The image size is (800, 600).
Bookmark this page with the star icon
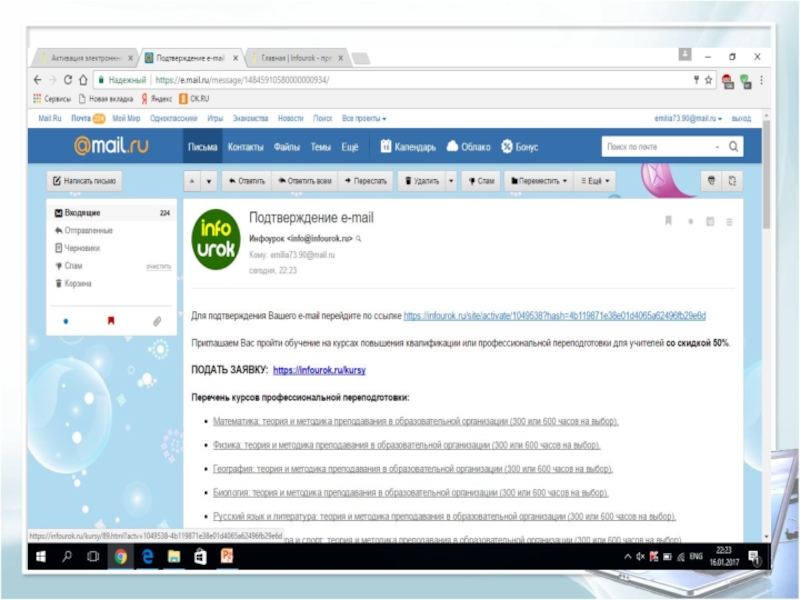coord(709,80)
